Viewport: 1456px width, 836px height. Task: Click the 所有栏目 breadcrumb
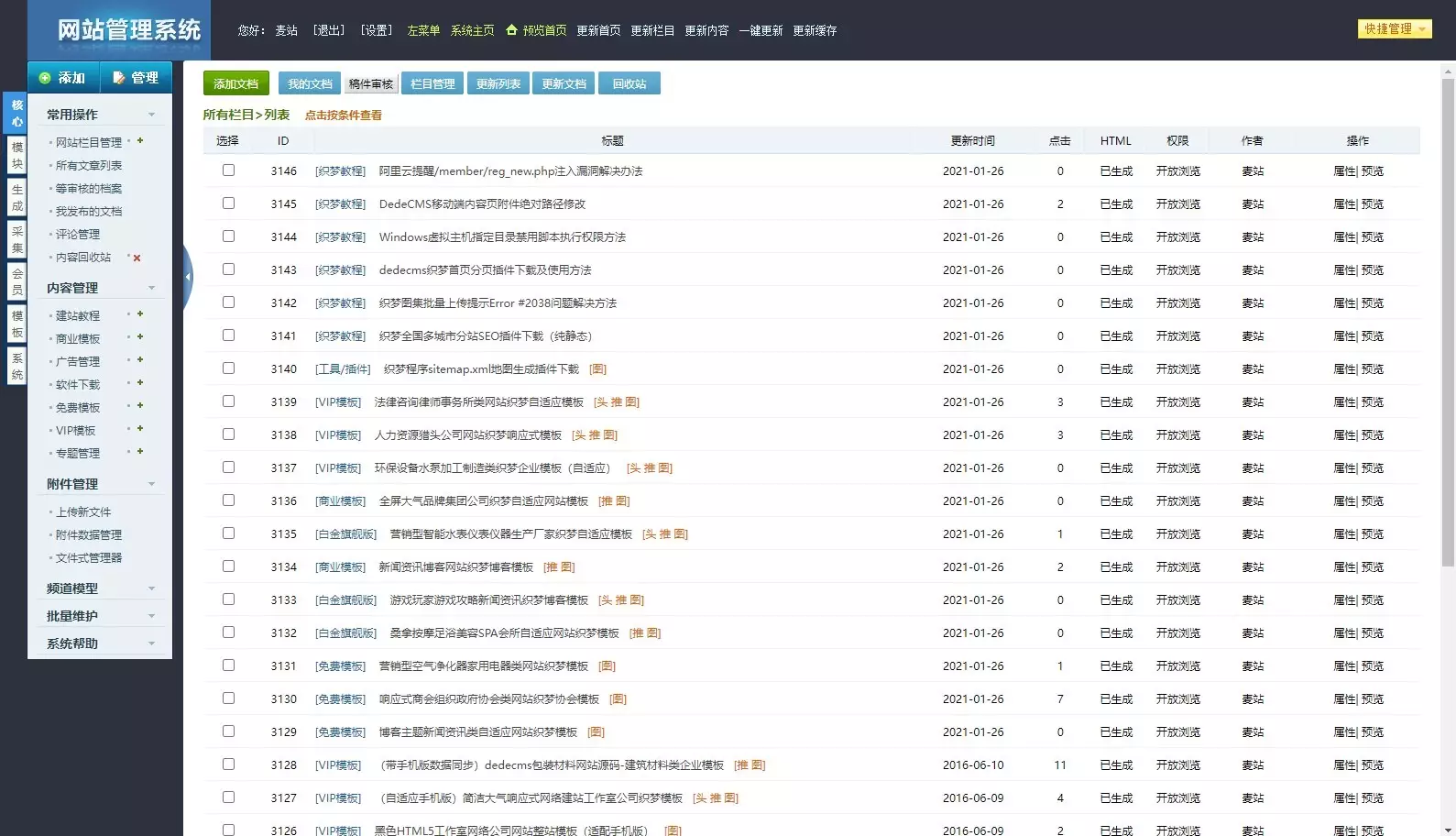(228, 115)
